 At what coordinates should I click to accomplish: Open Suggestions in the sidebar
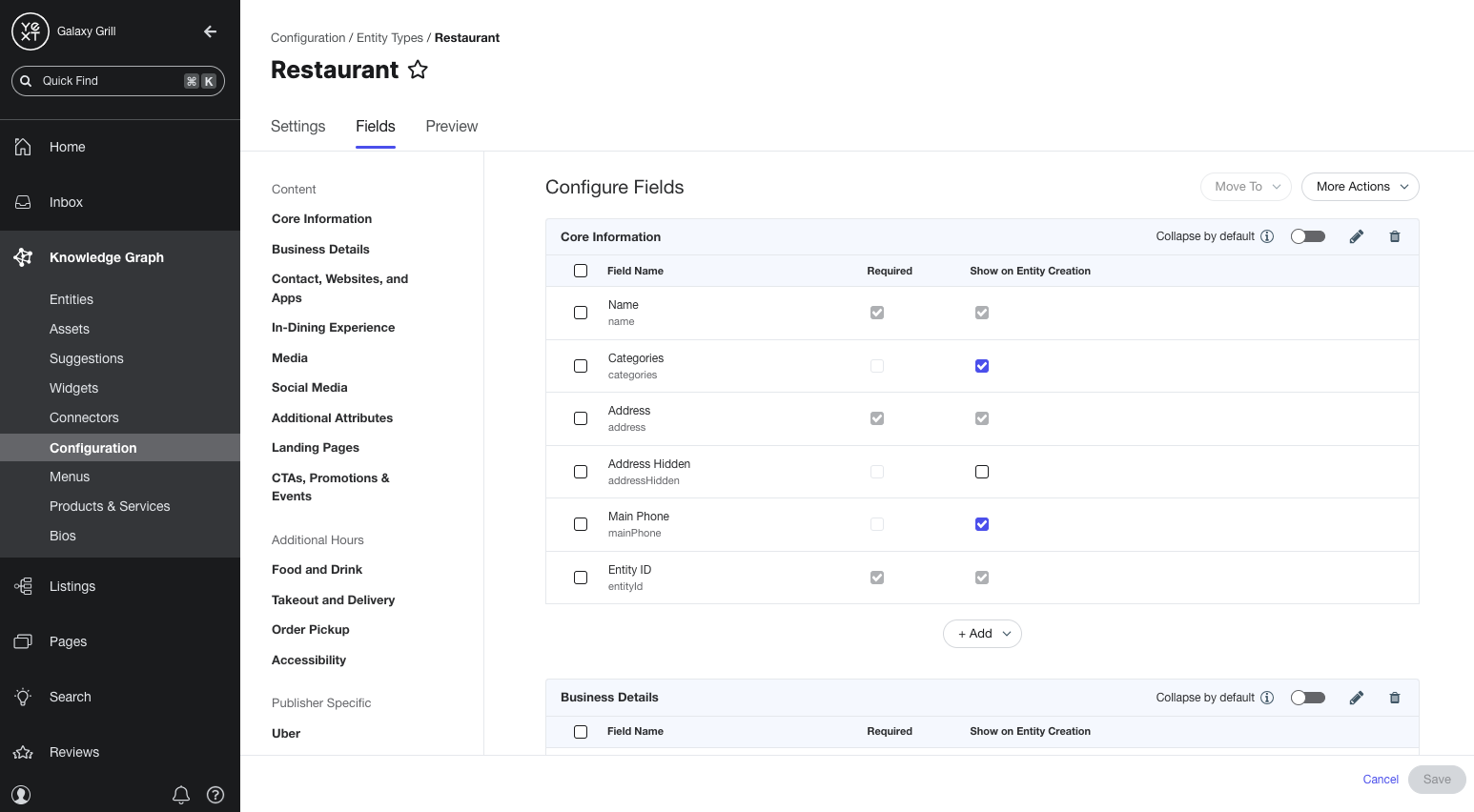pos(87,358)
